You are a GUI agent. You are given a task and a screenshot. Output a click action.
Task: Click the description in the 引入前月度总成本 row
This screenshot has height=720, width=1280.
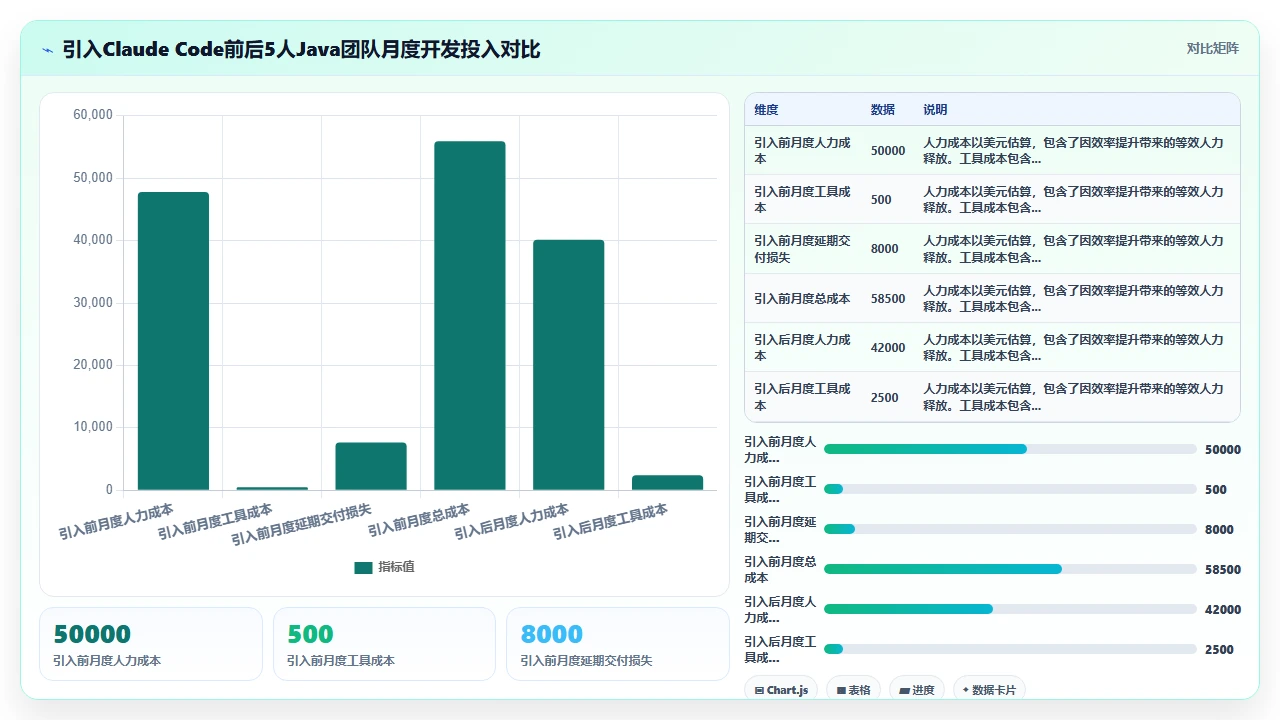[x=1073, y=299]
